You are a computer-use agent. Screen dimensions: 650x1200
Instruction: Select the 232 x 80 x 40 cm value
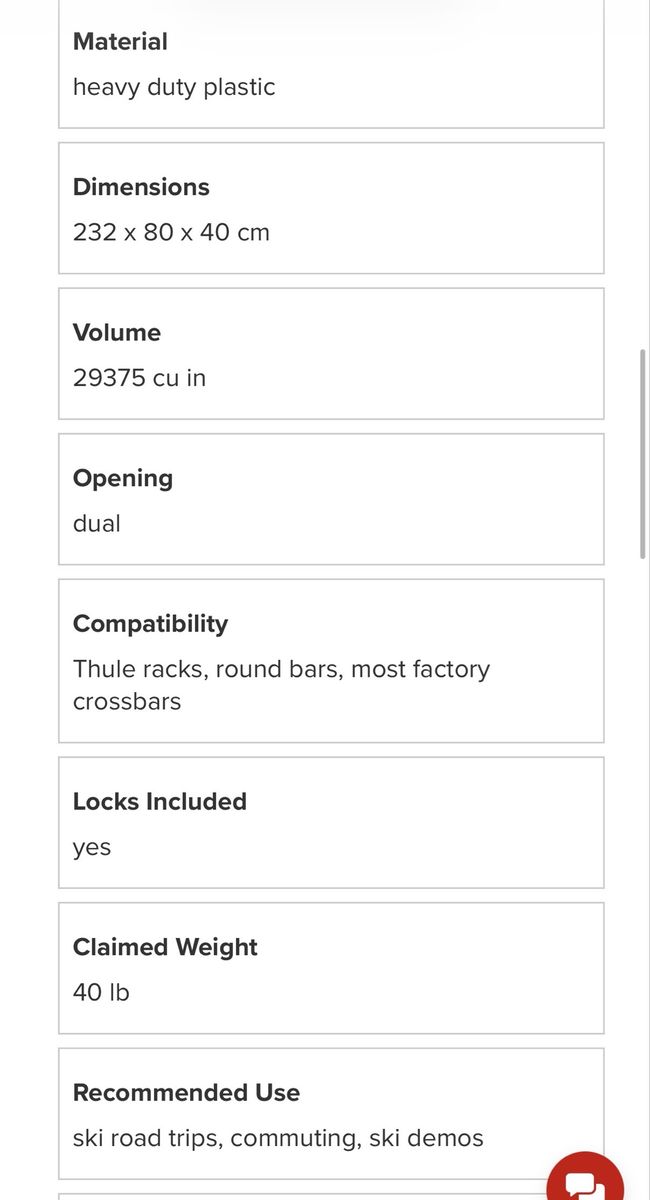point(171,232)
